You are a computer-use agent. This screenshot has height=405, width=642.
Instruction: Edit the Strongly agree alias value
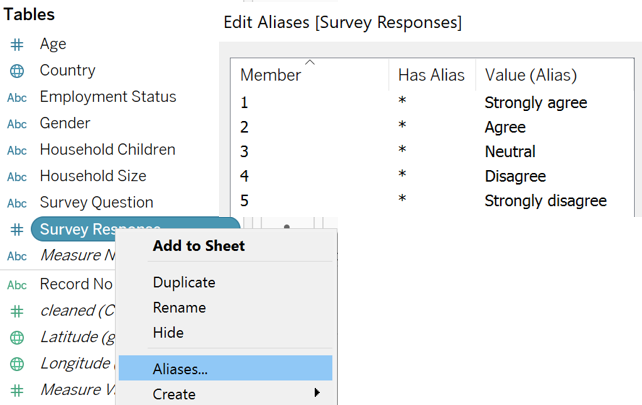click(535, 102)
